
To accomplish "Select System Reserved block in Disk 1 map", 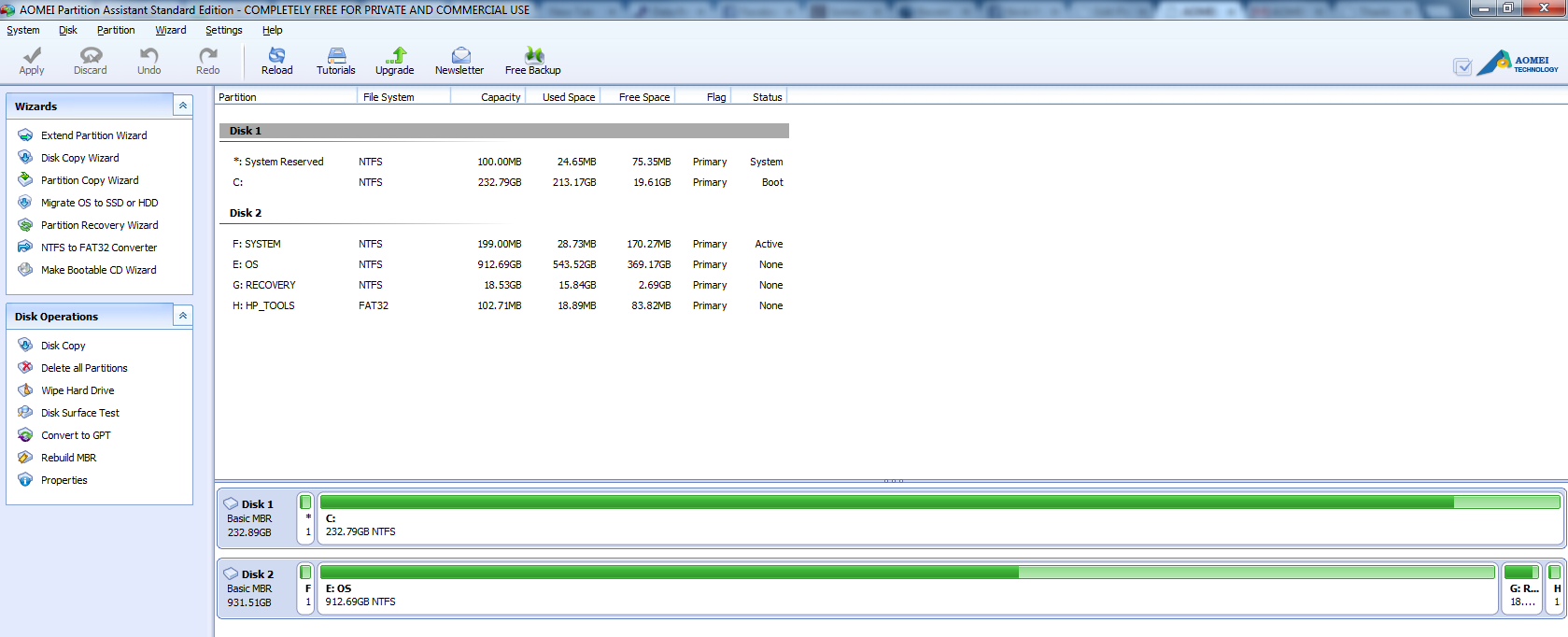I will (305, 518).
